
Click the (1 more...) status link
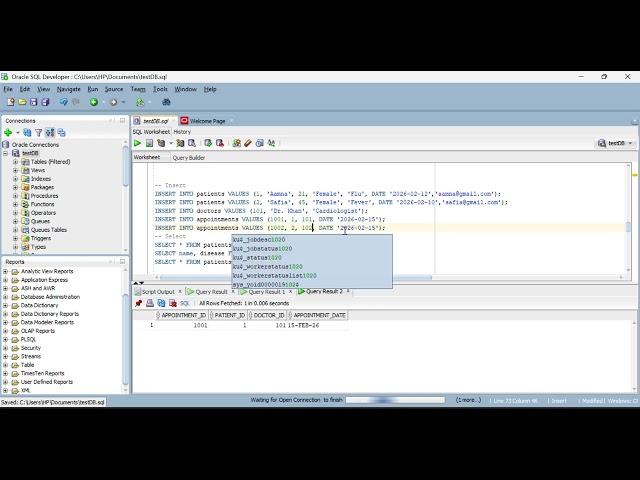469,400
